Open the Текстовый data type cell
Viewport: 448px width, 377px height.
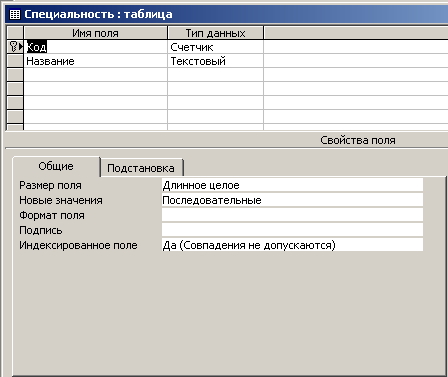(215, 61)
